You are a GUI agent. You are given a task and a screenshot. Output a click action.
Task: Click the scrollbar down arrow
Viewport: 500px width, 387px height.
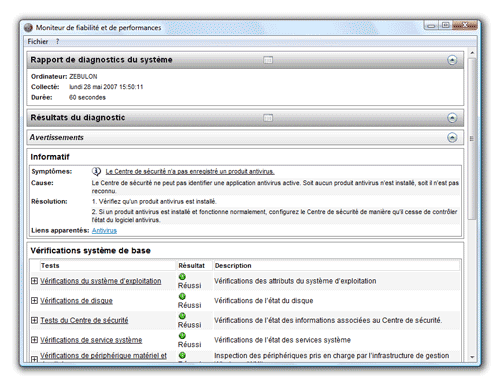[472, 357]
